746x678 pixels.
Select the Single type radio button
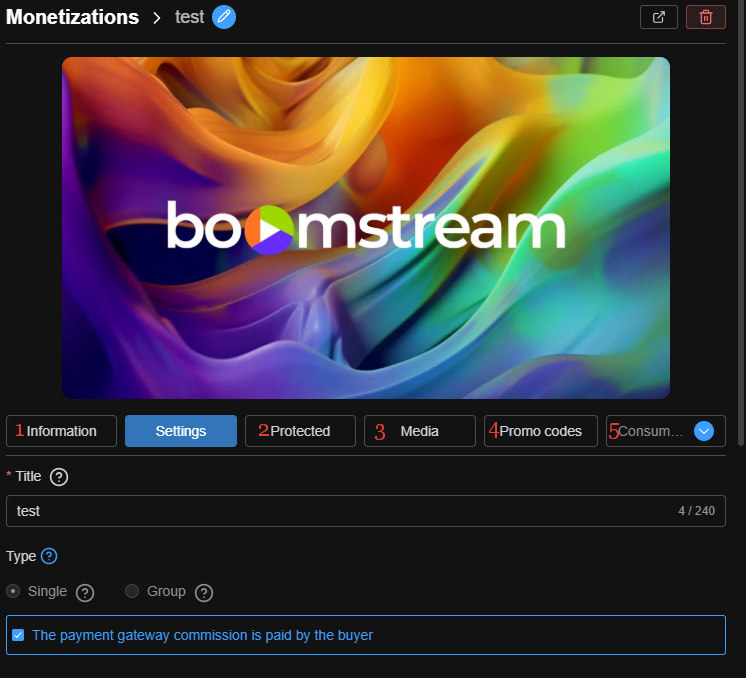13,591
